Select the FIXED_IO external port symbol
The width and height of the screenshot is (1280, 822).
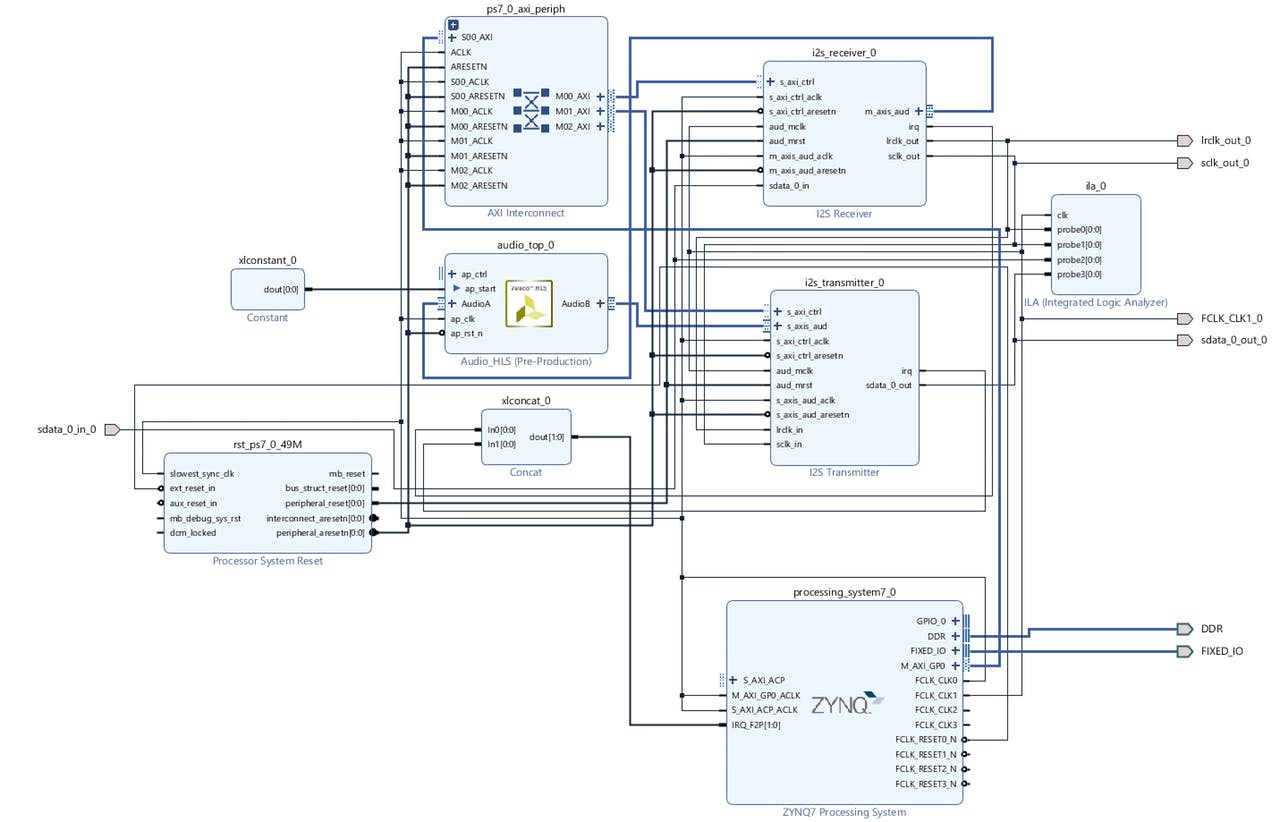[1185, 651]
